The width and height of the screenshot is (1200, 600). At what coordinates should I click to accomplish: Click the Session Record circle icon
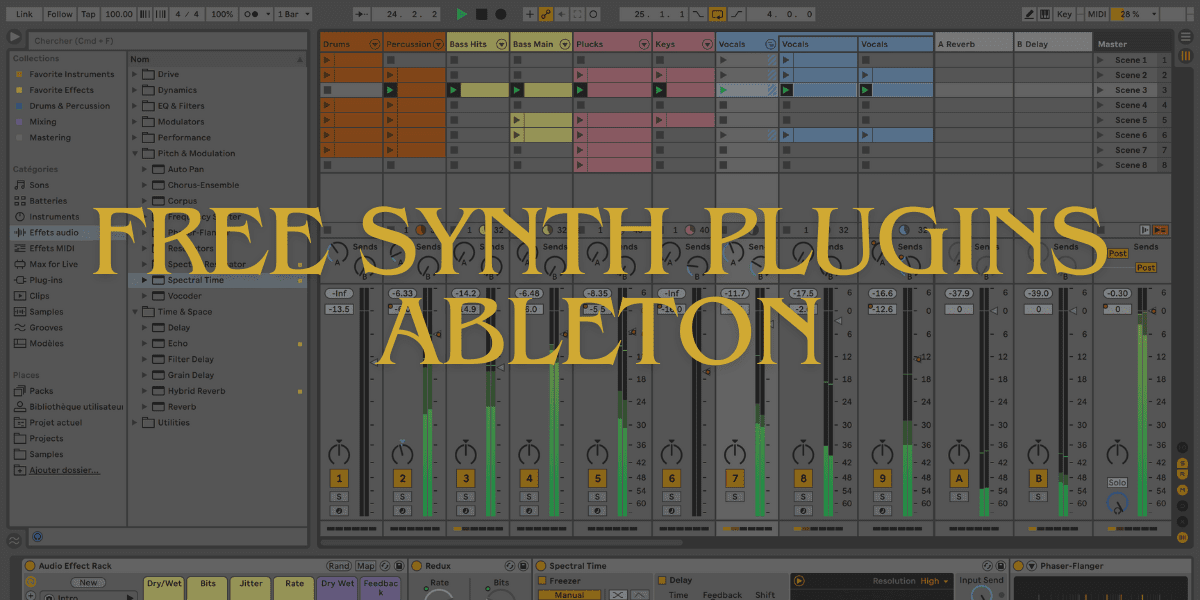(594, 15)
